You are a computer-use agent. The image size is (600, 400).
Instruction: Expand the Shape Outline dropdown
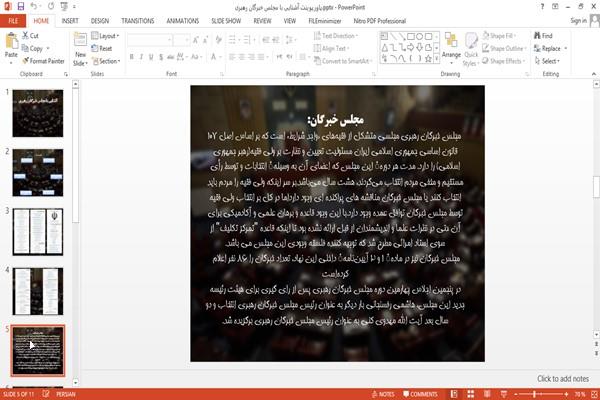click(504, 48)
